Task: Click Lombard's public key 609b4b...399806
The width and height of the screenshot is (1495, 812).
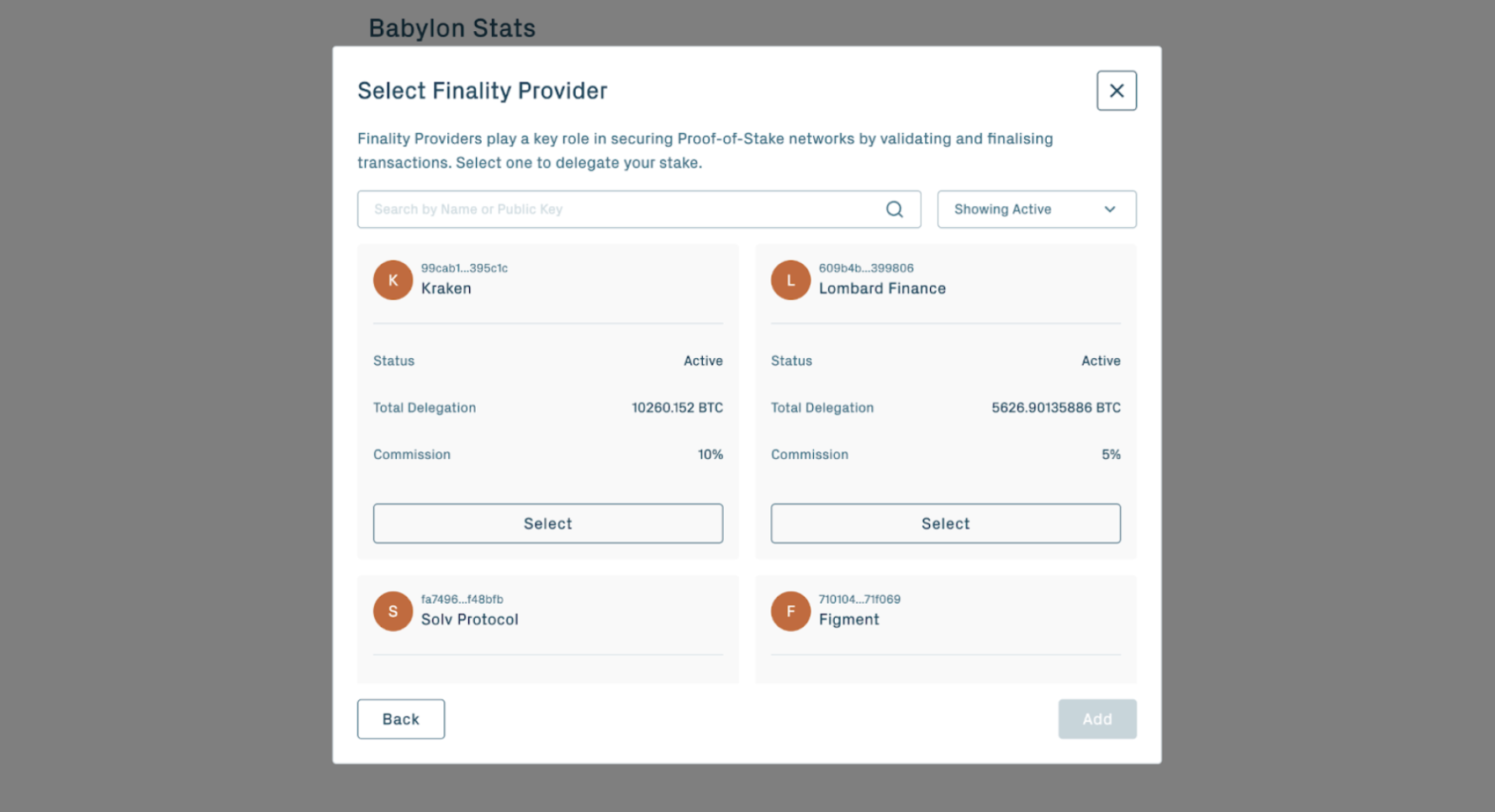Action: [x=866, y=268]
